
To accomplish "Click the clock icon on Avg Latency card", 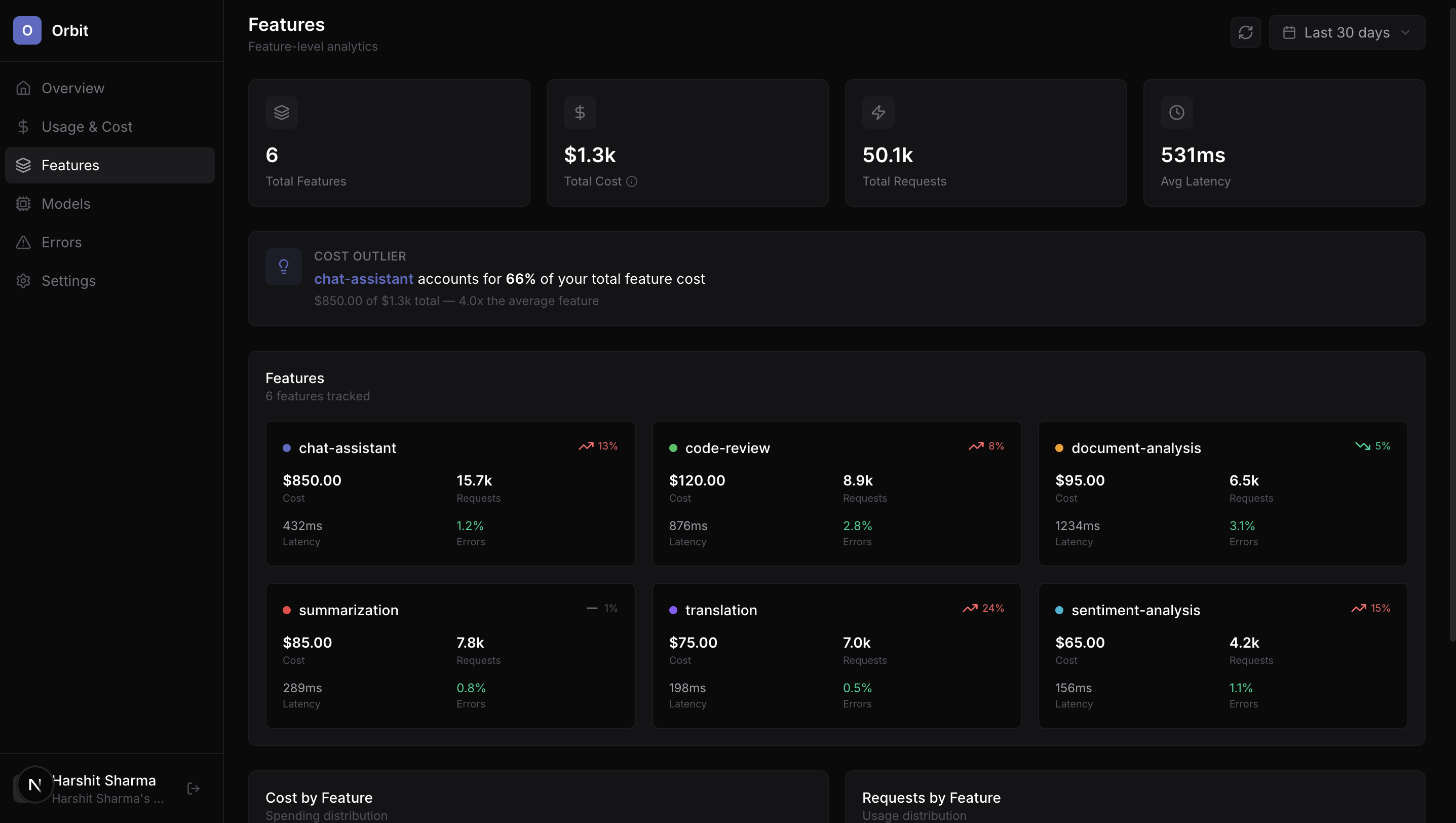I will point(1176,113).
